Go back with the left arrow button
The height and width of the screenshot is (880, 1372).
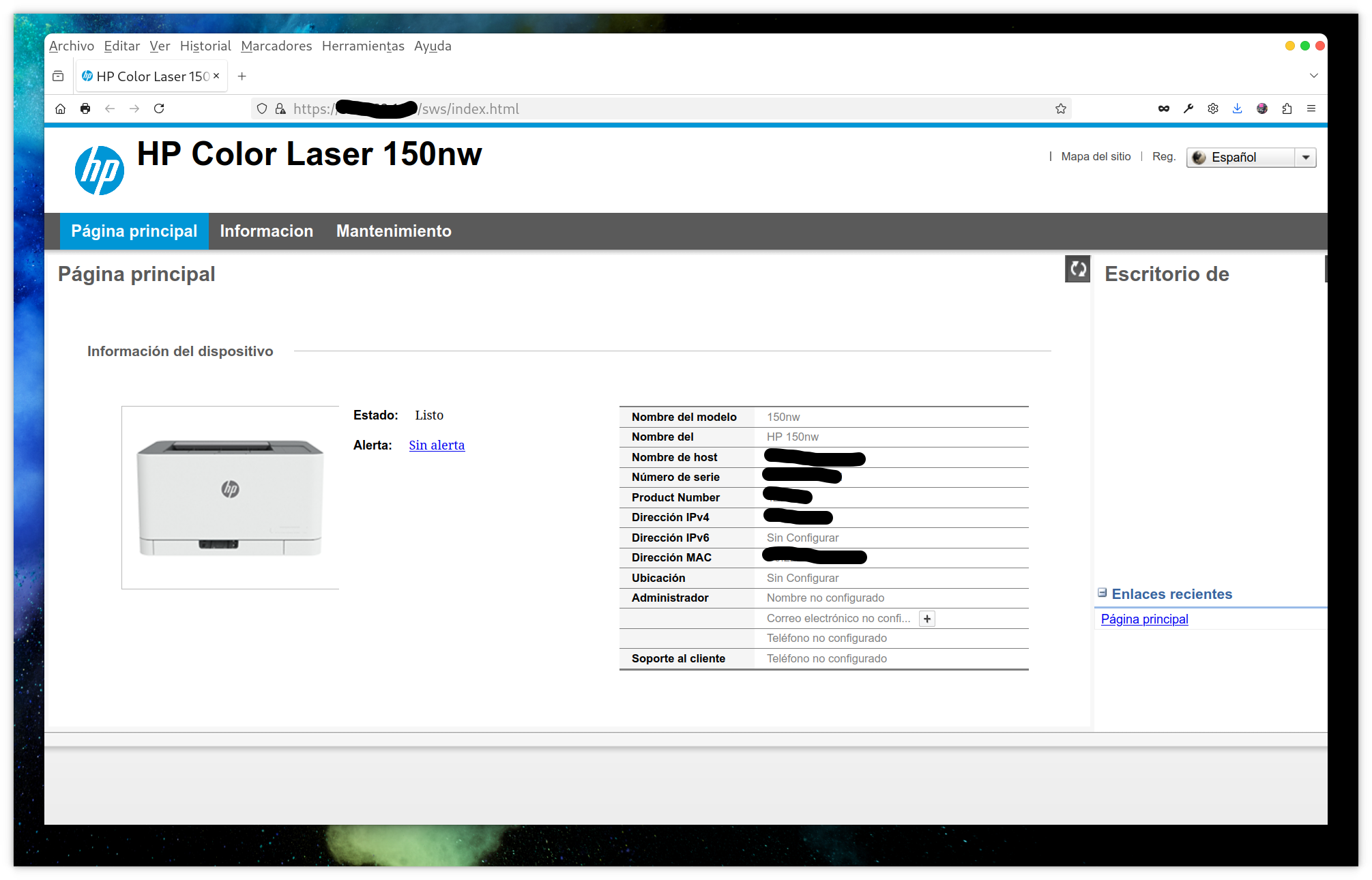[x=110, y=108]
